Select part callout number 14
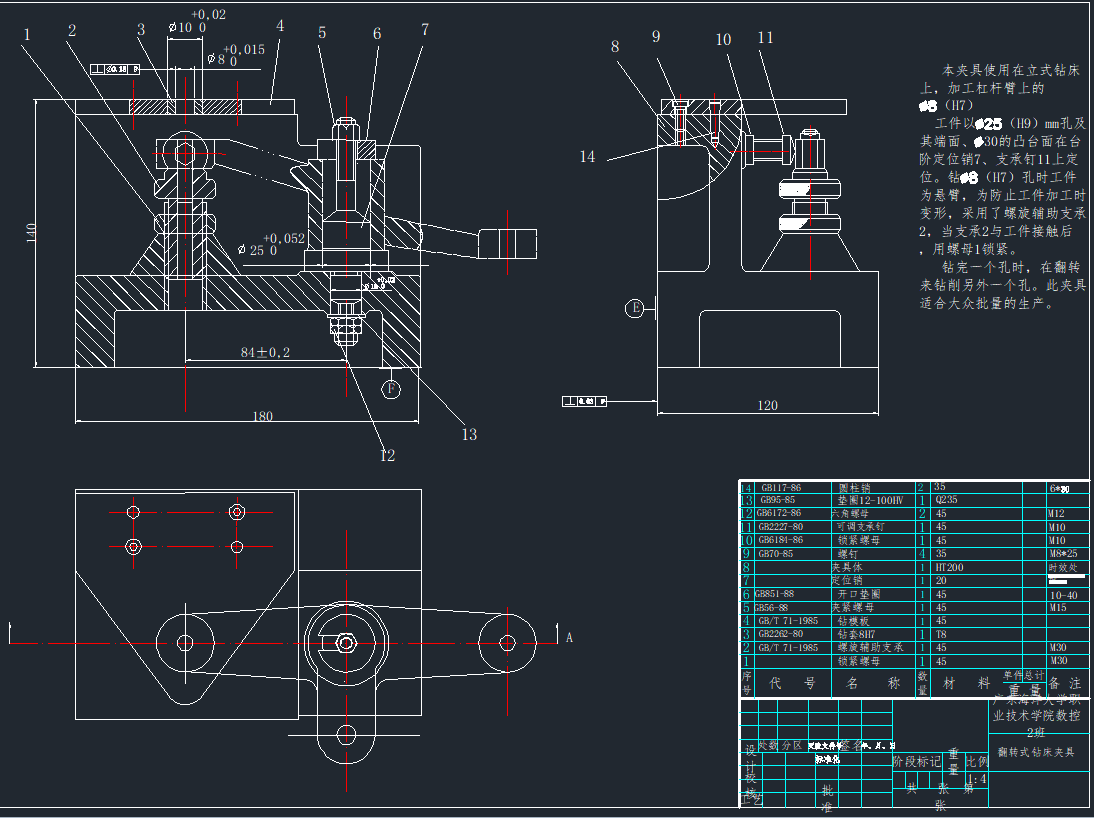Viewport: 1094px width, 818px height. (587, 157)
